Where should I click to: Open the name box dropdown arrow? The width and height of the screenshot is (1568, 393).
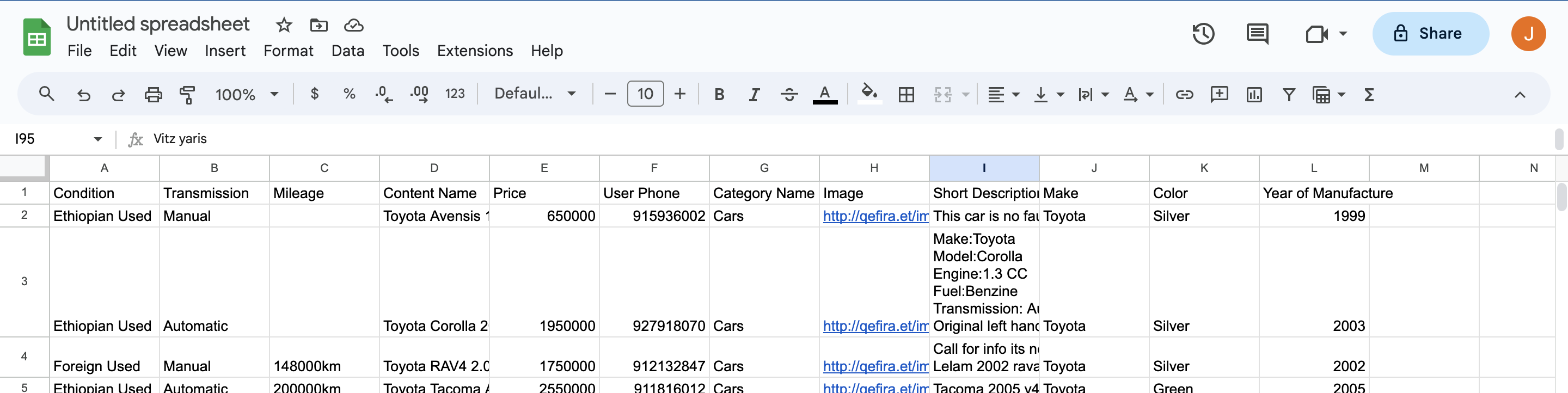coord(97,139)
